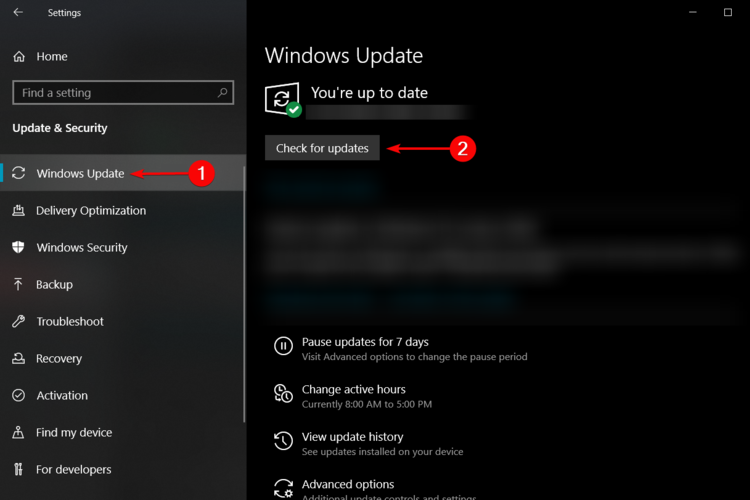Click the update history clock icon
The image size is (750, 500).
coord(283,441)
